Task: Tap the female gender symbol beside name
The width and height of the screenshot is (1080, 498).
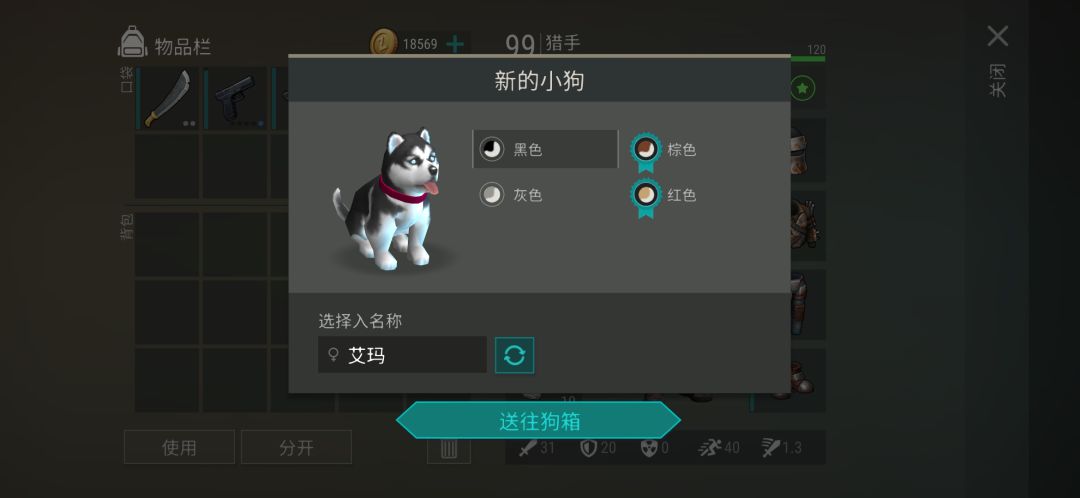Action: [x=333, y=355]
